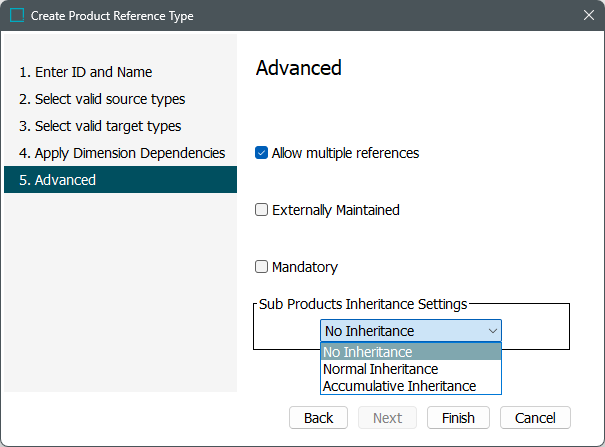Close the Create Product Reference Type dialog
The image size is (605, 447).
point(588,15)
